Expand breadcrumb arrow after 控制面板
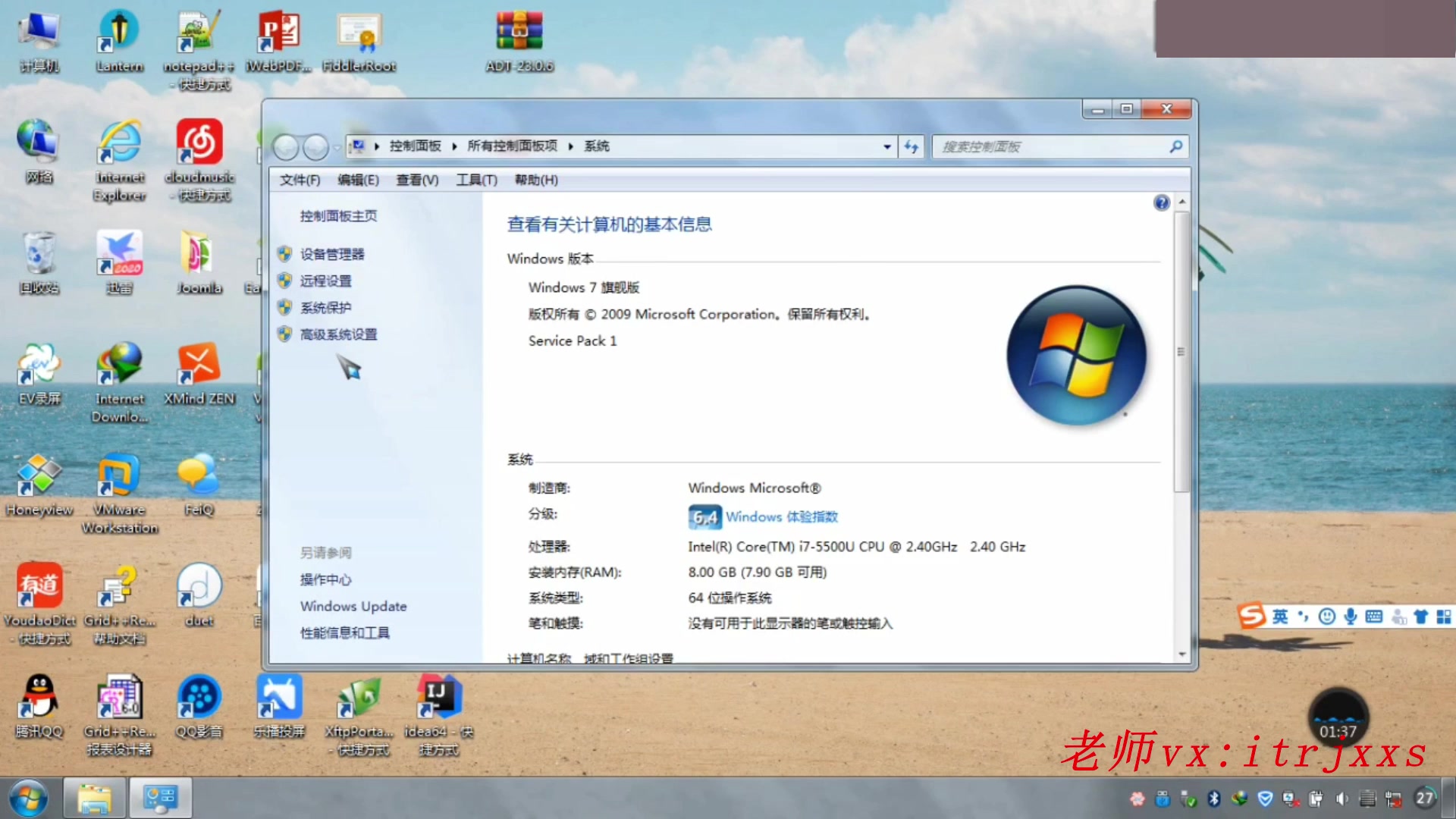 click(453, 146)
